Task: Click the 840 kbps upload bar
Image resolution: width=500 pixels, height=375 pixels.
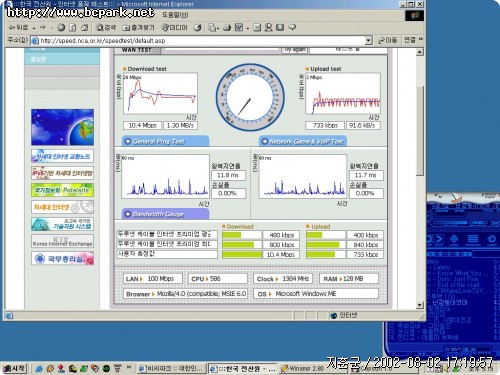Action: (x=326, y=245)
